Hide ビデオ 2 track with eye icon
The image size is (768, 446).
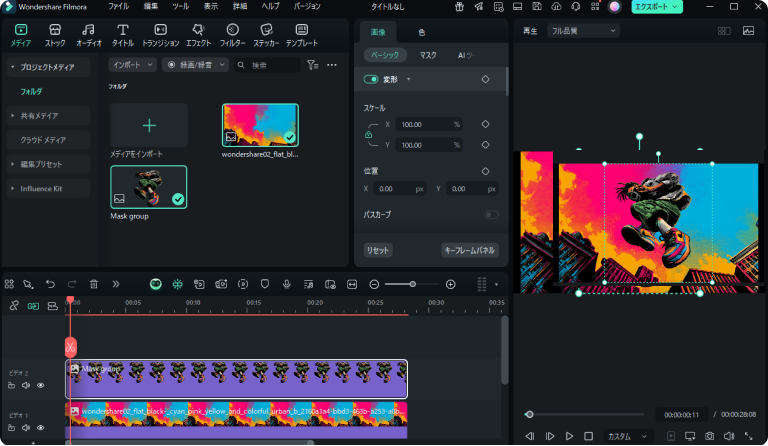(41, 385)
